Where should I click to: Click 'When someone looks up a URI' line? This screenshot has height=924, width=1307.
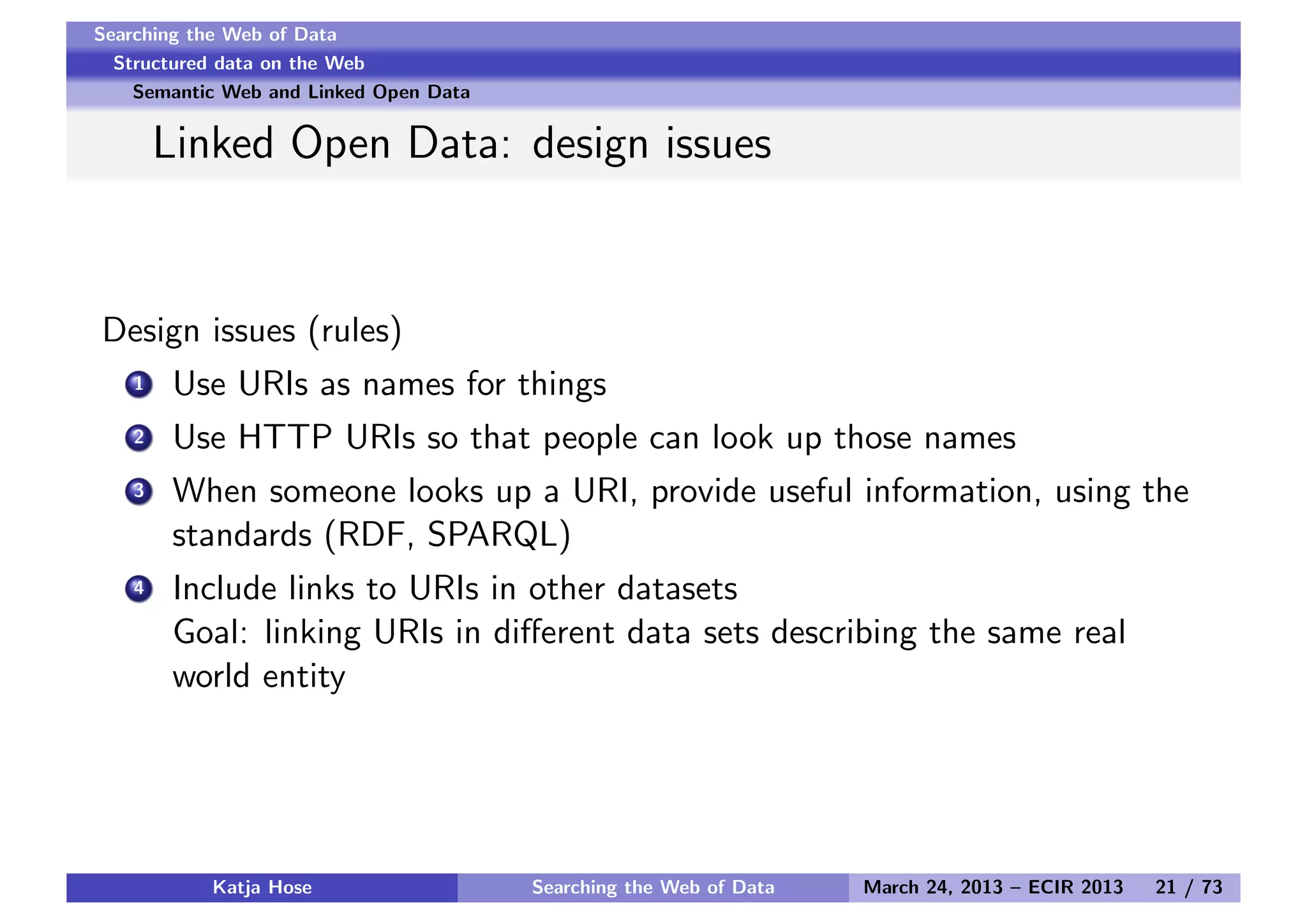pyautogui.click(x=681, y=492)
